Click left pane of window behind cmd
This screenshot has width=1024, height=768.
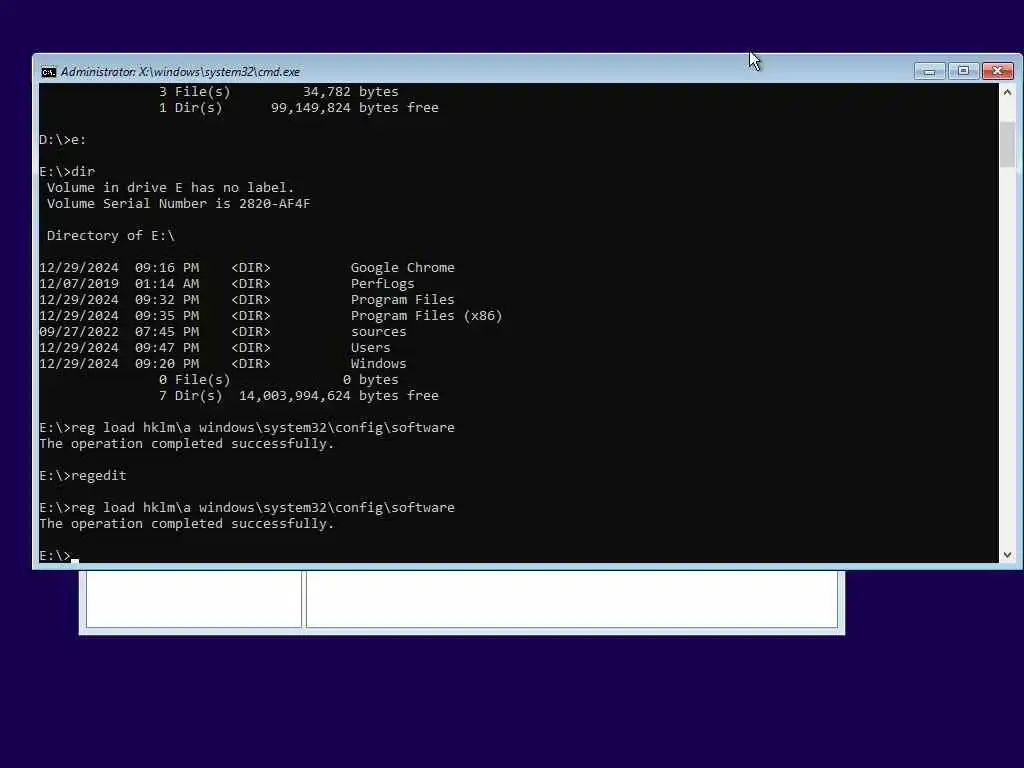[x=194, y=599]
